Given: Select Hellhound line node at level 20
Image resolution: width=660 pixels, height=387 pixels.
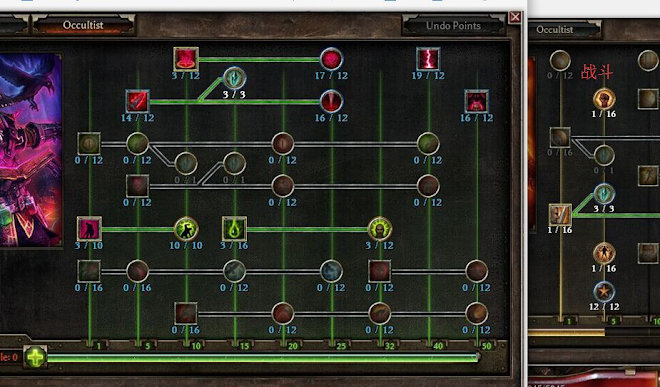Looking at the screenshot, I should tap(283, 314).
